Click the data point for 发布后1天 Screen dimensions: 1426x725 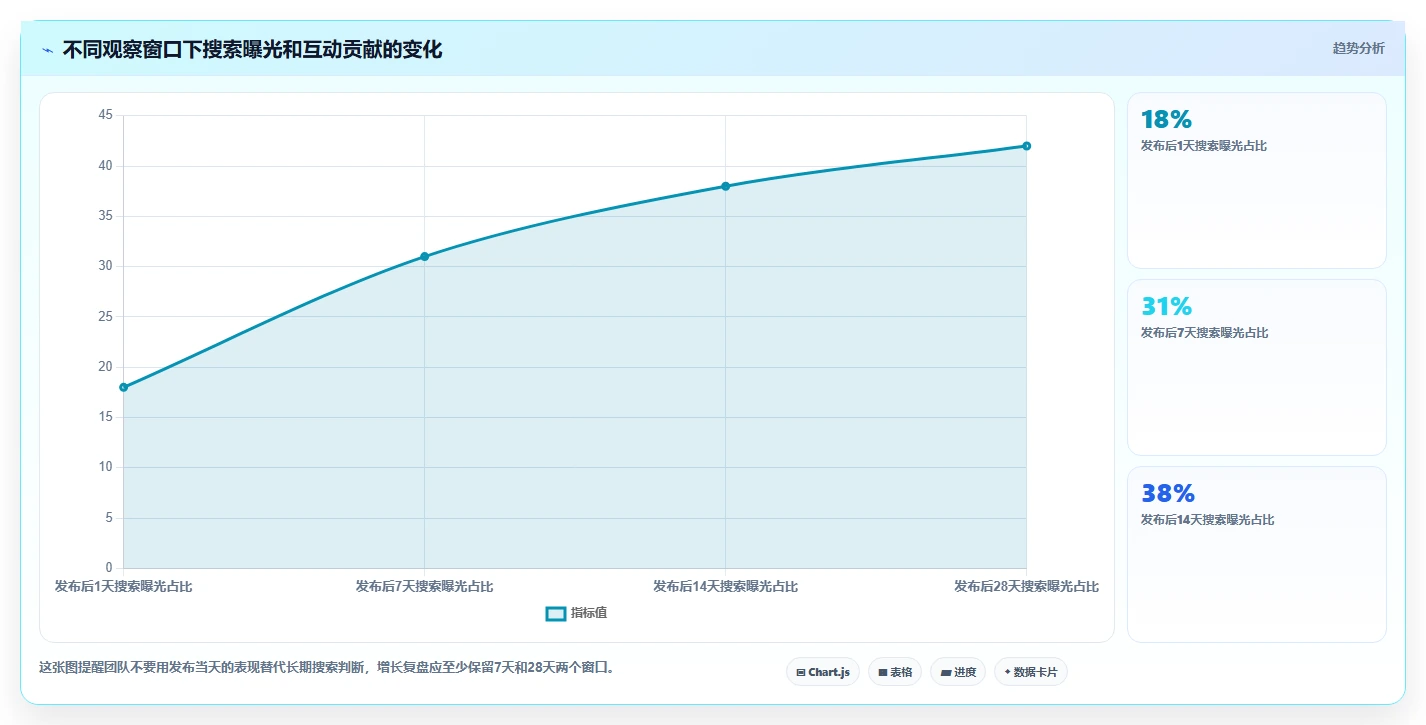click(x=123, y=387)
